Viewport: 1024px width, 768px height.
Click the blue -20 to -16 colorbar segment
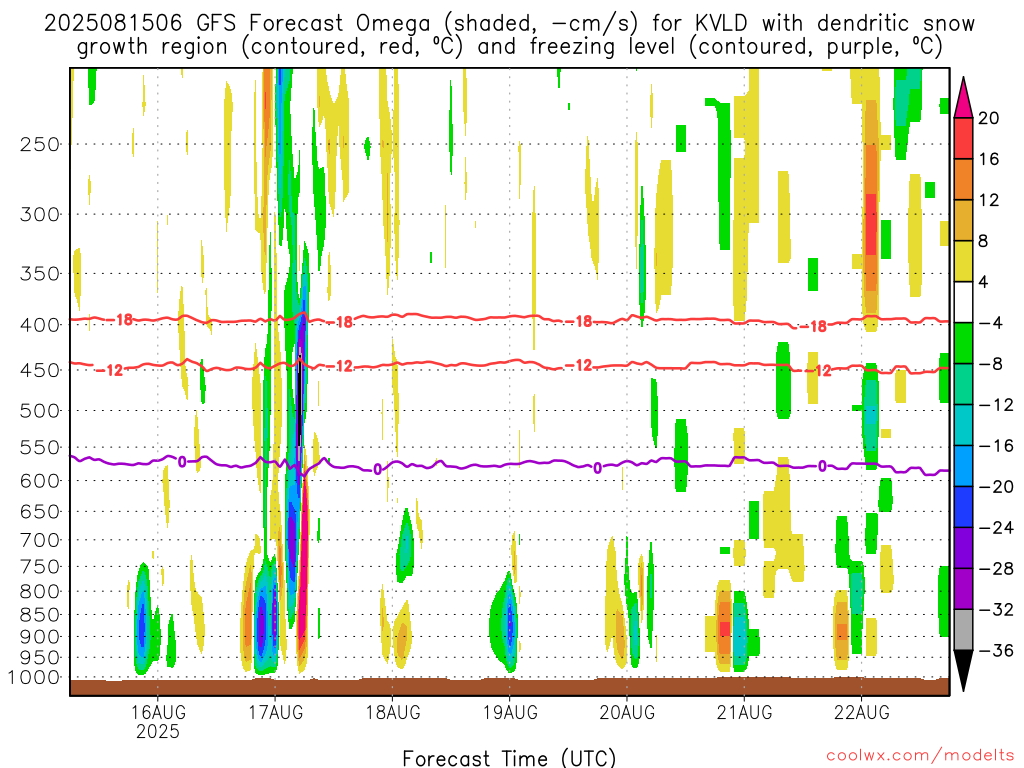point(963,466)
